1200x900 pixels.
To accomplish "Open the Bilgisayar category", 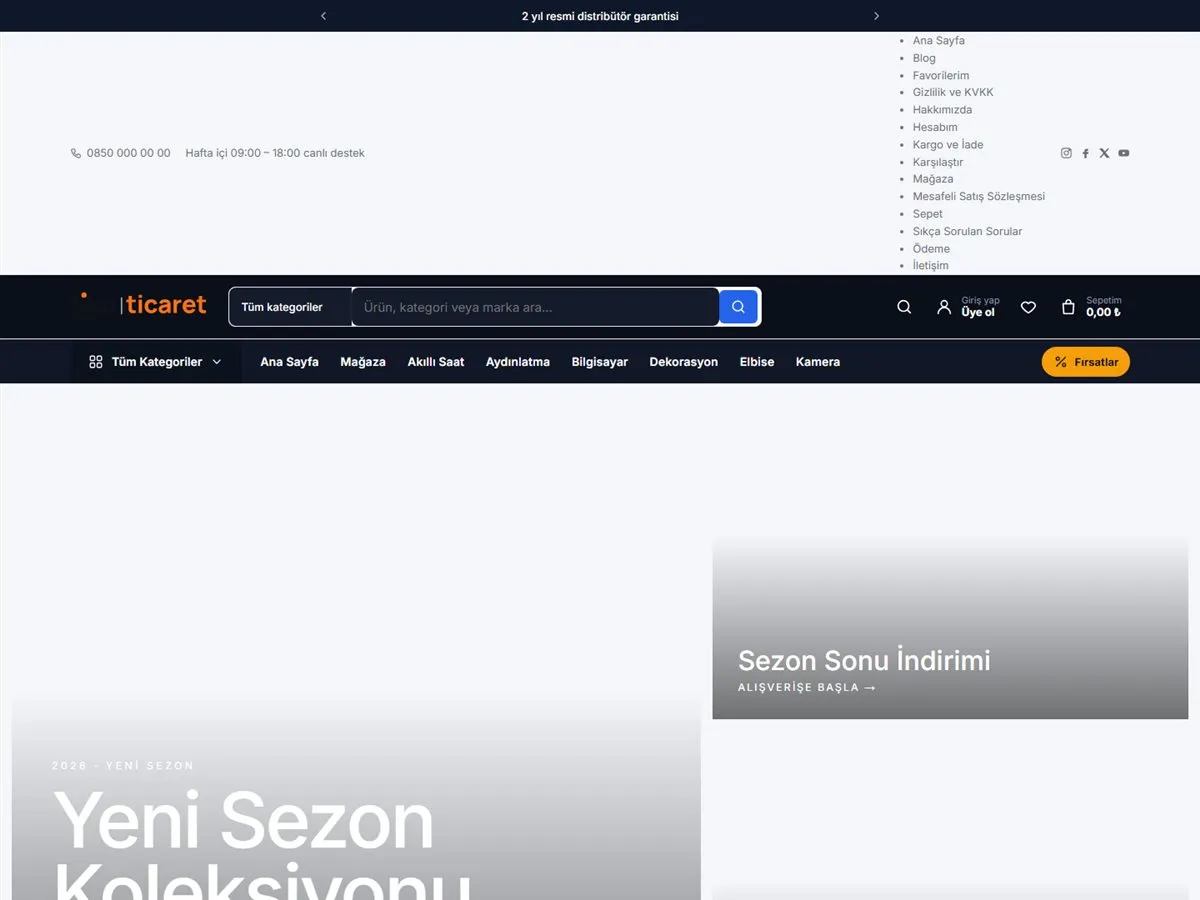I will [600, 362].
